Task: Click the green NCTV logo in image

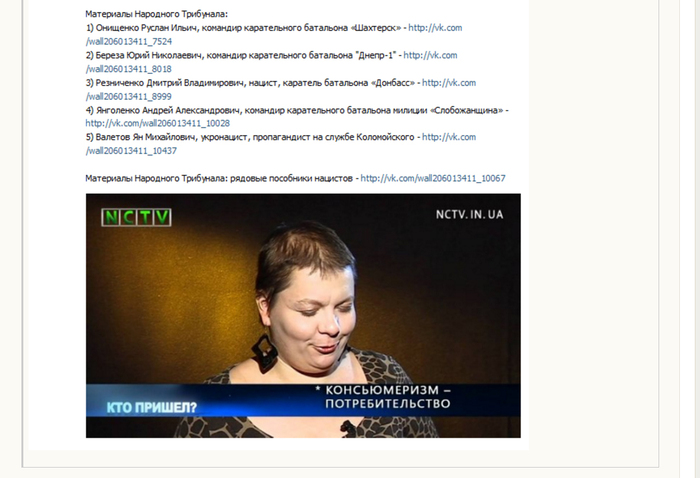Action: [x=136, y=217]
